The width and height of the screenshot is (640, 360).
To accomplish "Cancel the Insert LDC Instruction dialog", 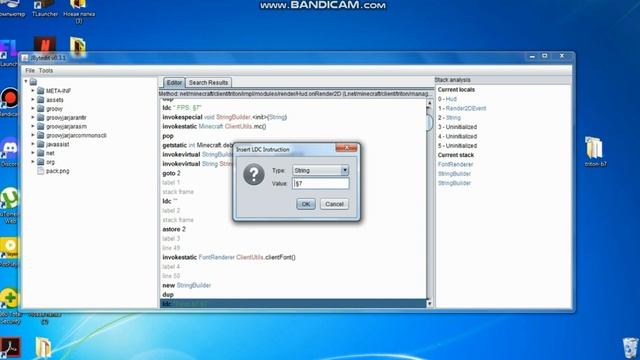I will [x=334, y=204].
